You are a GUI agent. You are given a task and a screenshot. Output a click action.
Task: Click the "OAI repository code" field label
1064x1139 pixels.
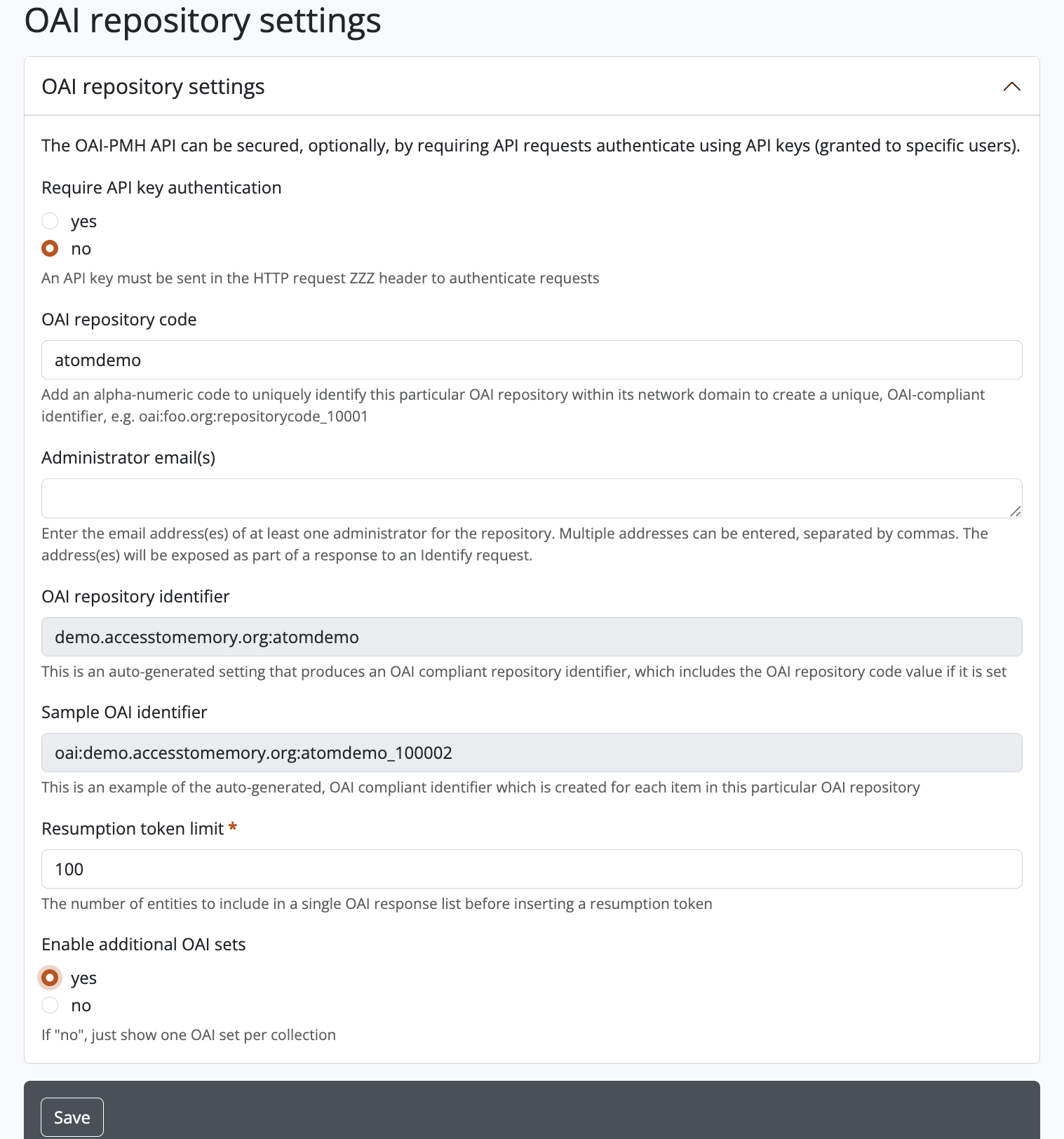pos(119,319)
